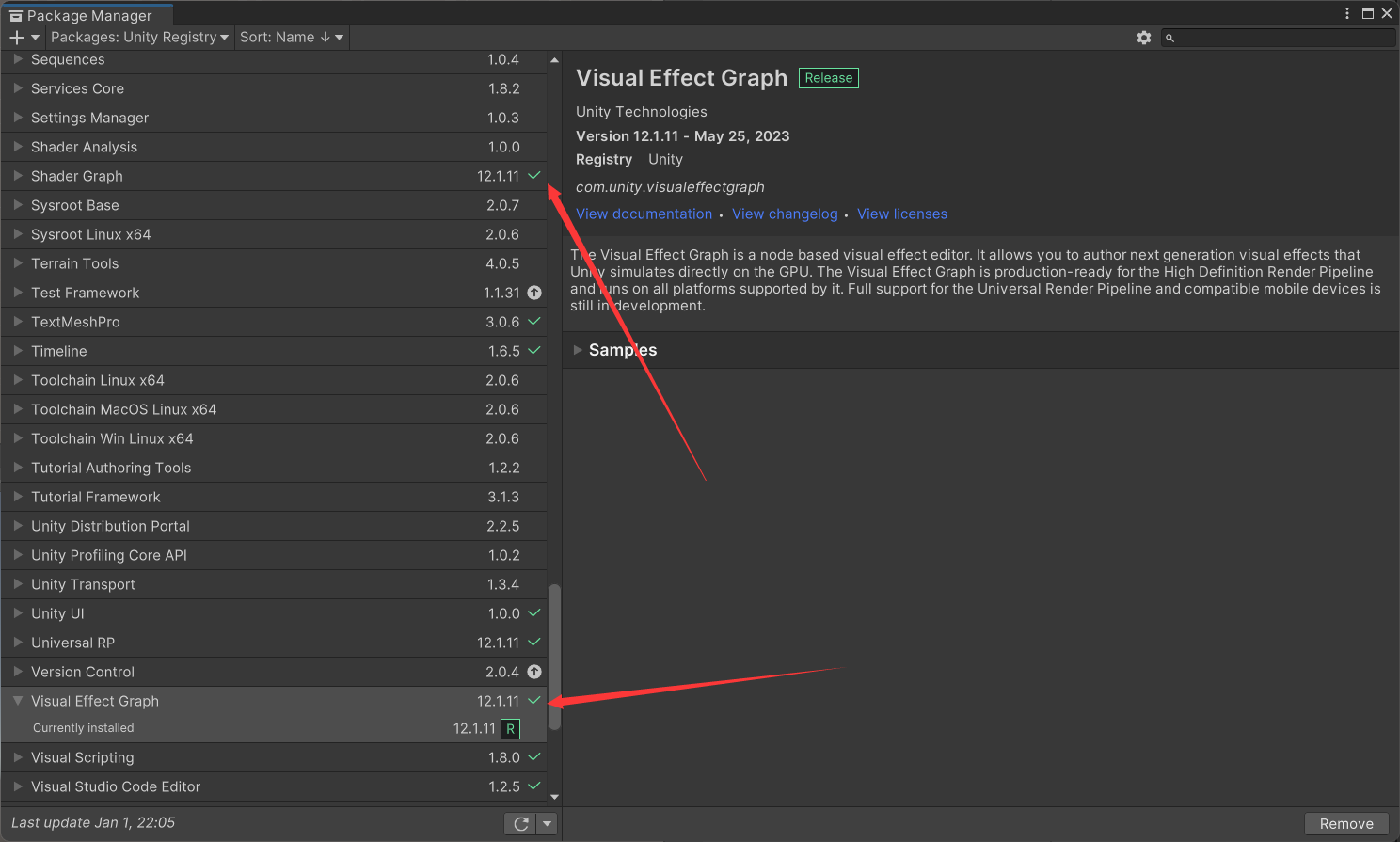Click the add package plus icon

(17, 38)
